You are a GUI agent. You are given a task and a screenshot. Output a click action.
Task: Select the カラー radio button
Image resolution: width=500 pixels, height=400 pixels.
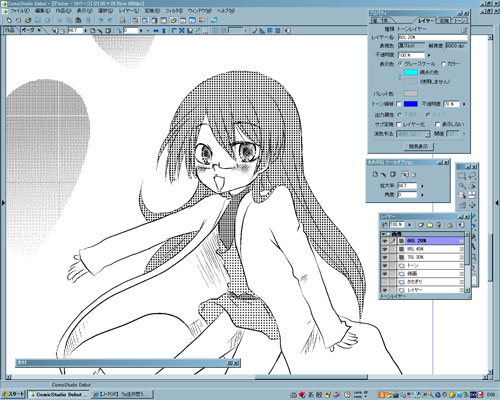(x=443, y=63)
